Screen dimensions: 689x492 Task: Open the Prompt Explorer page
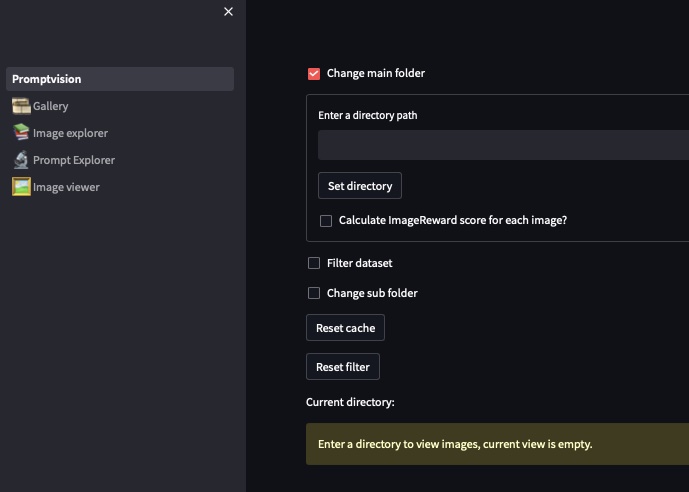(74, 160)
